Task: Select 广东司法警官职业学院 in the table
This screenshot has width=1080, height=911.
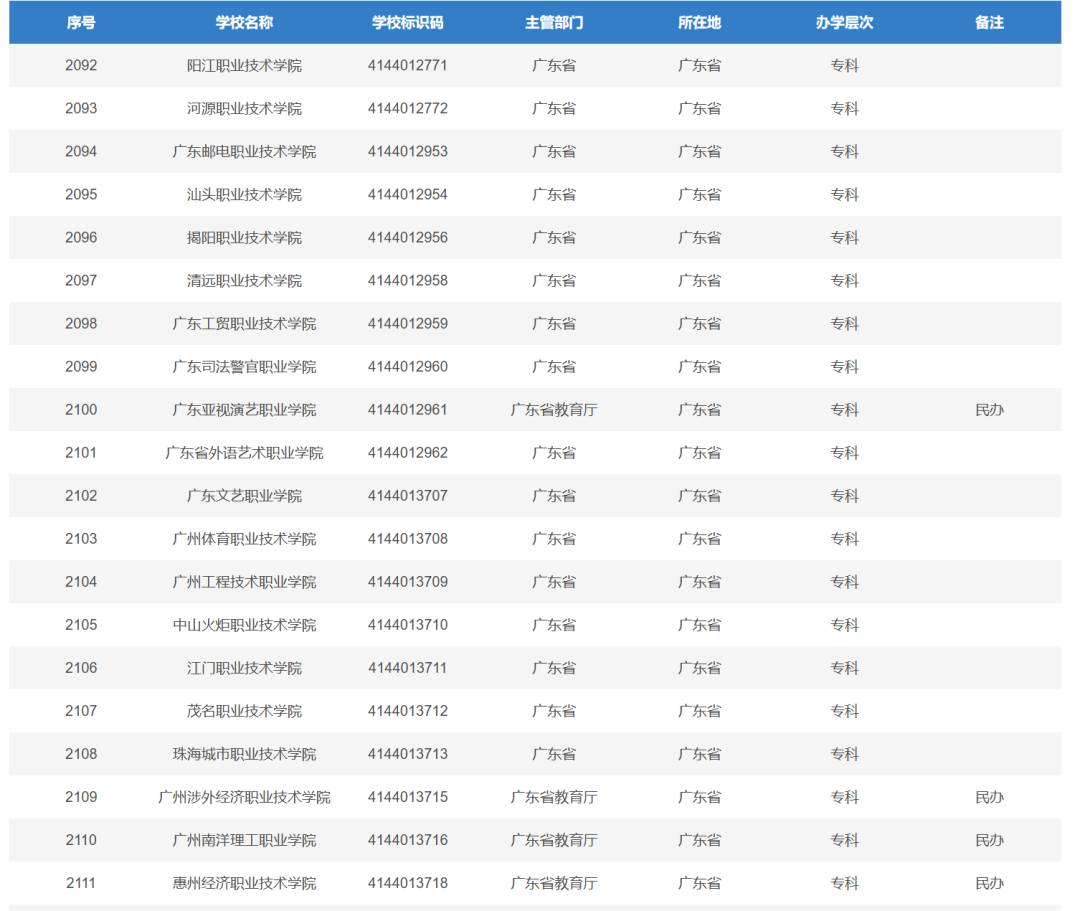Action: (244, 367)
